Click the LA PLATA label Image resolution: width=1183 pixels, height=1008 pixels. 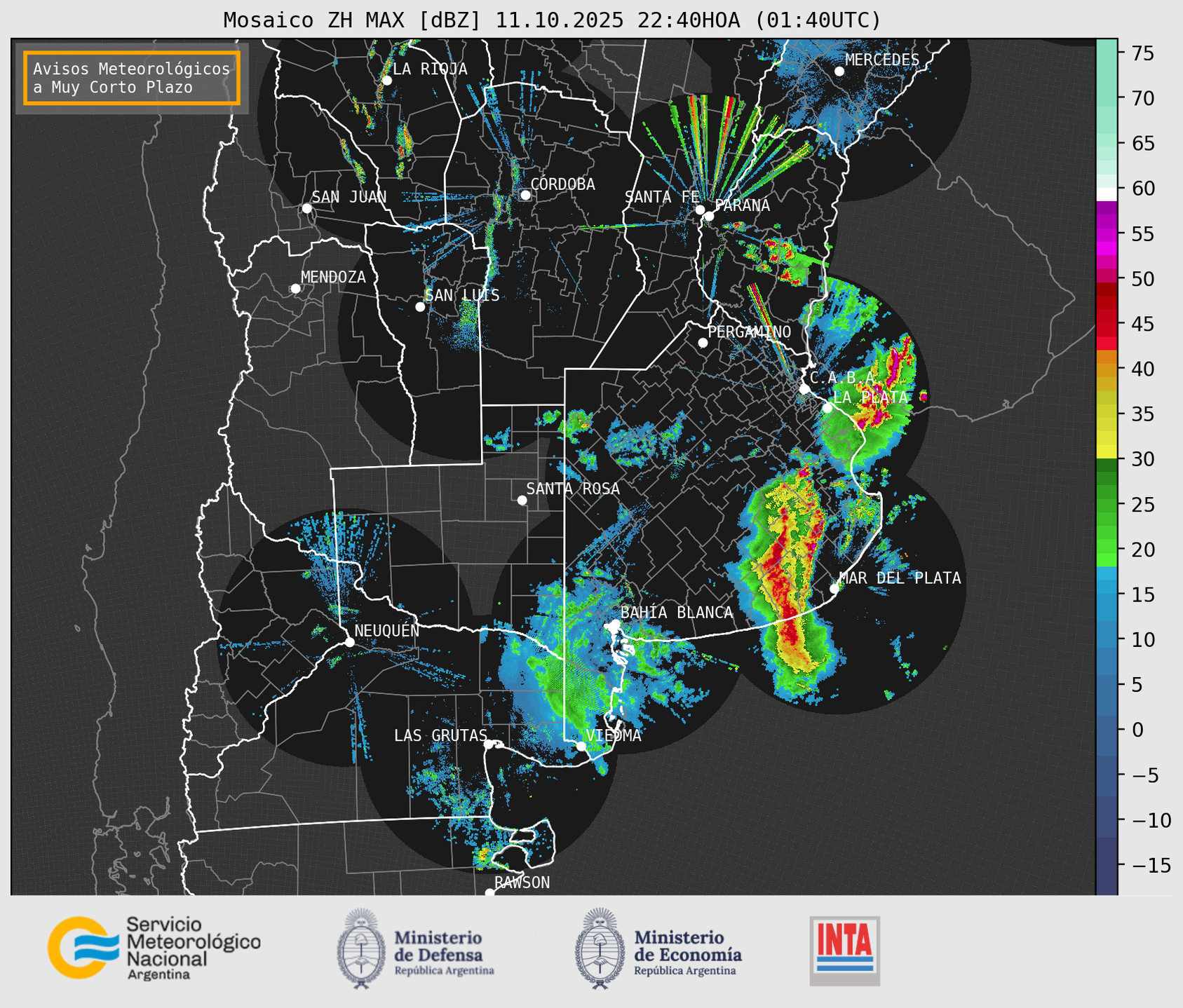[870, 397]
